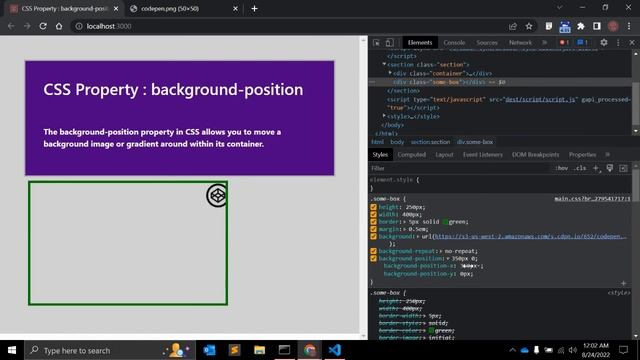Toggle the :hov element state button
Screen dimensions: 640x360
click(562, 168)
